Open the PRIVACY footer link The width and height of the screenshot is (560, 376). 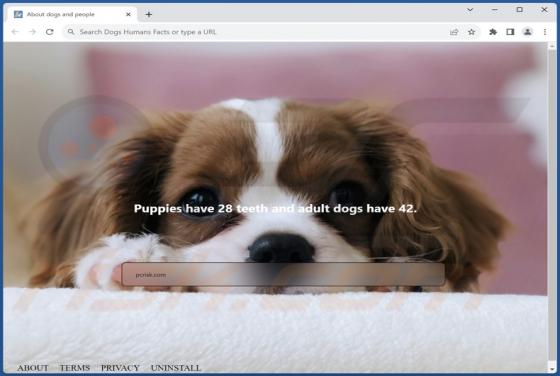point(120,367)
